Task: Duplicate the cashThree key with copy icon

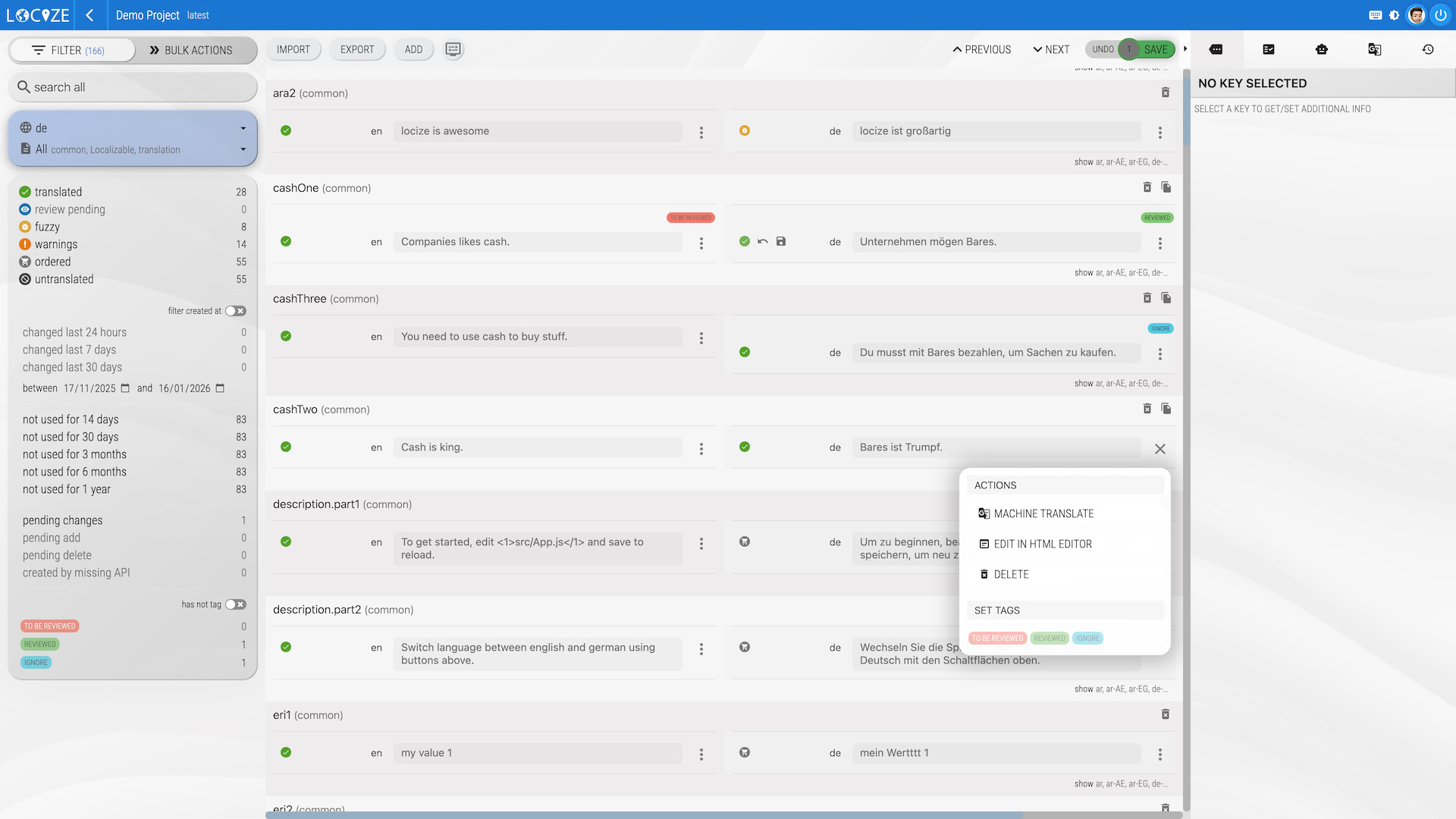Action: coord(1166,298)
